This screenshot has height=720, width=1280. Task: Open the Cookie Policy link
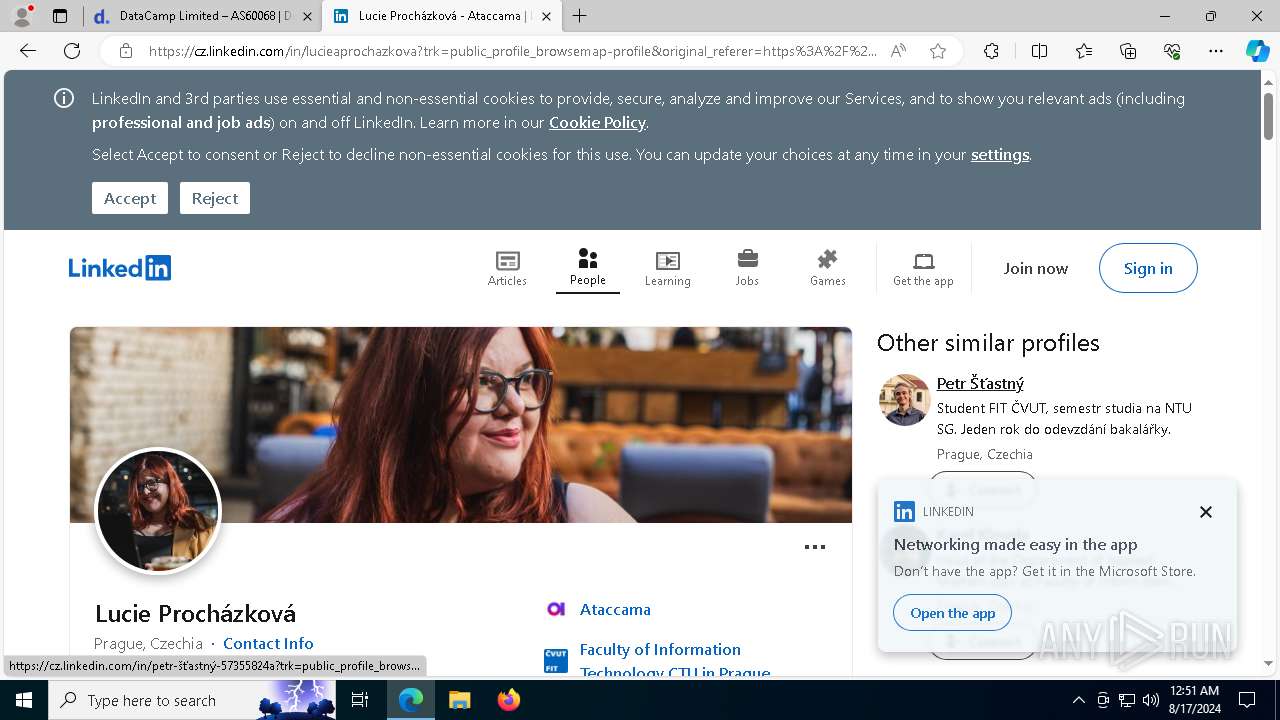click(597, 122)
